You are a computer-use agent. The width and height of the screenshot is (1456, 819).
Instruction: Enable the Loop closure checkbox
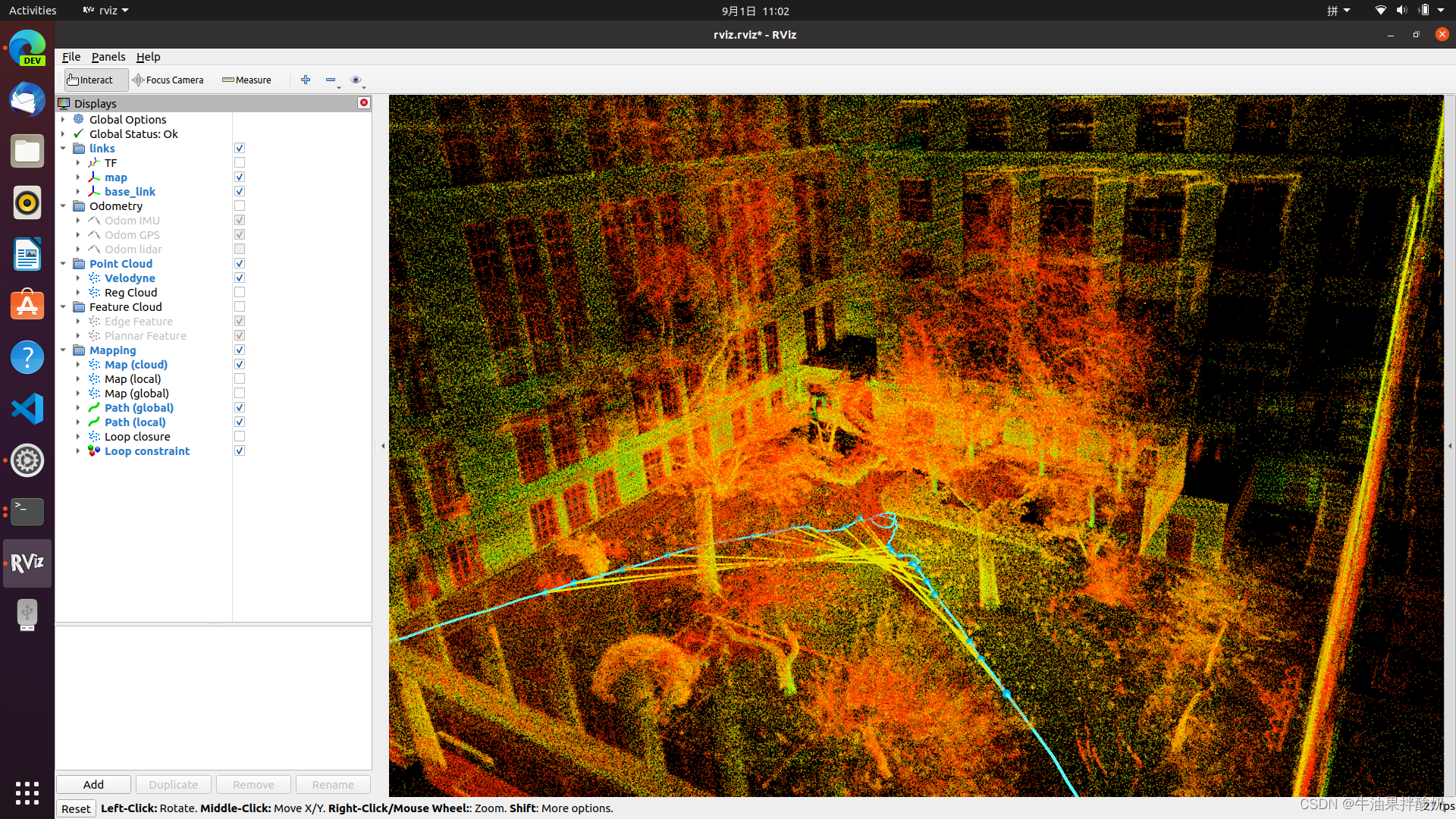(240, 437)
